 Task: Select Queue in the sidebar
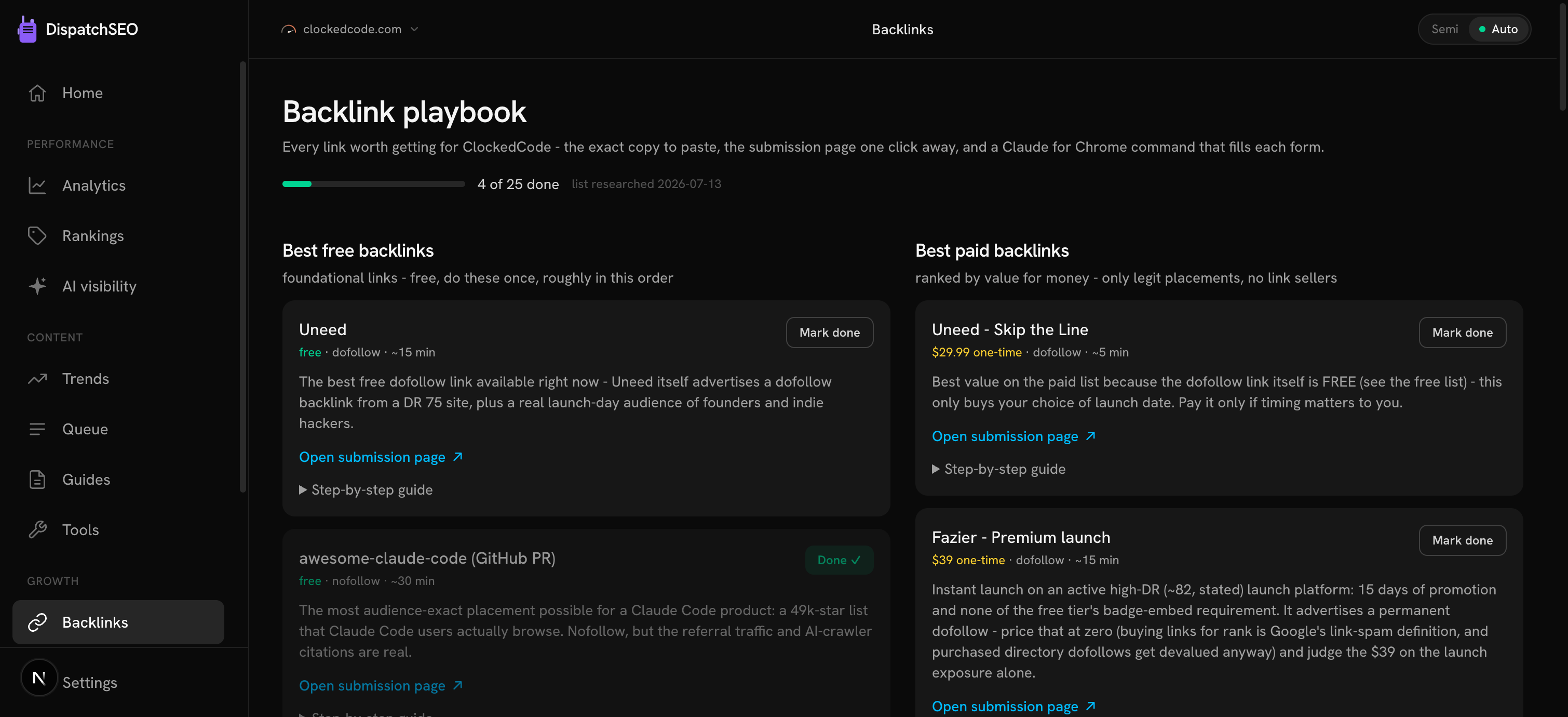click(118, 430)
